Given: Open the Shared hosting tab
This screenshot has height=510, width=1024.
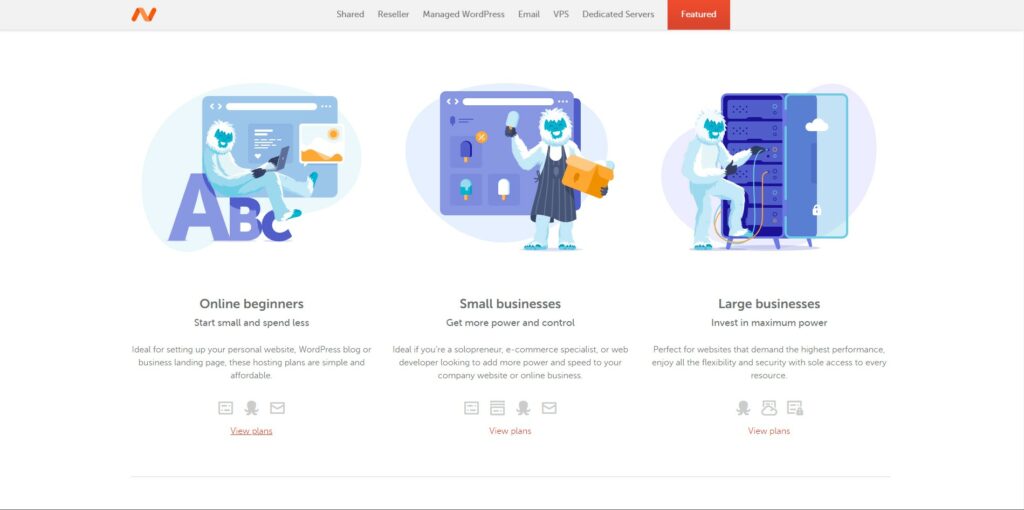Looking at the screenshot, I should click(x=350, y=14).
